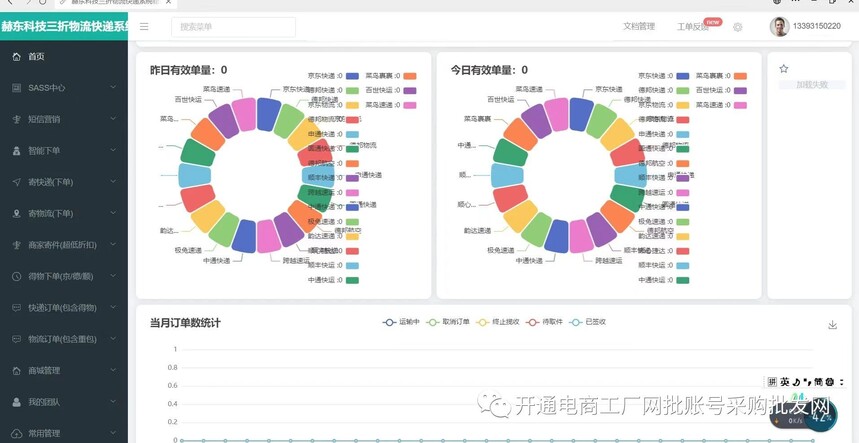Download the 当月订单数统计 chart image
Screen dimensions: 859x443
pos(832,325)
